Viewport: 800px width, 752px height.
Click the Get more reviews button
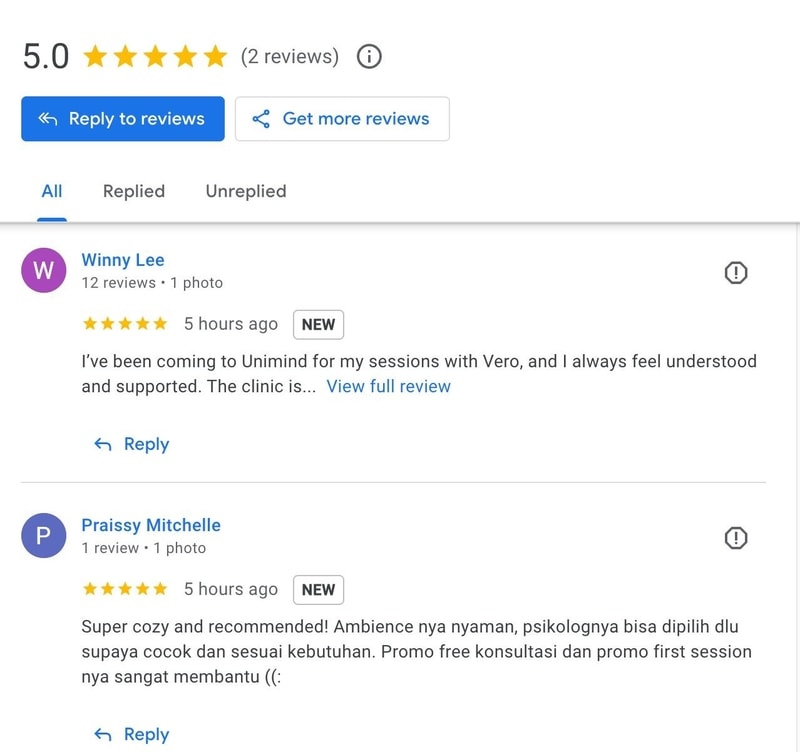tap(342, 119)
